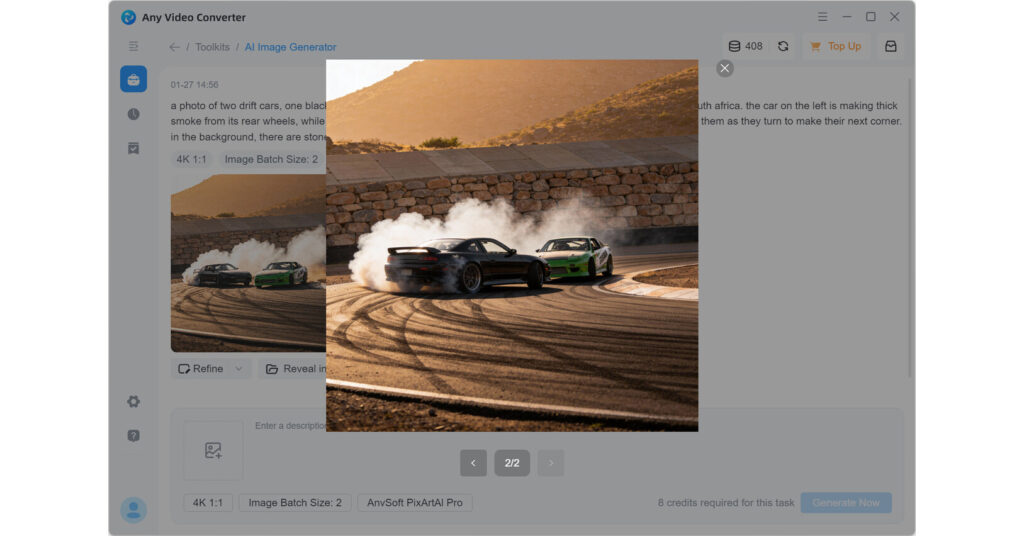Click the add reference image box
Image resolution: width=1024 pixels, height=536 pixels.
click(213, 450)
